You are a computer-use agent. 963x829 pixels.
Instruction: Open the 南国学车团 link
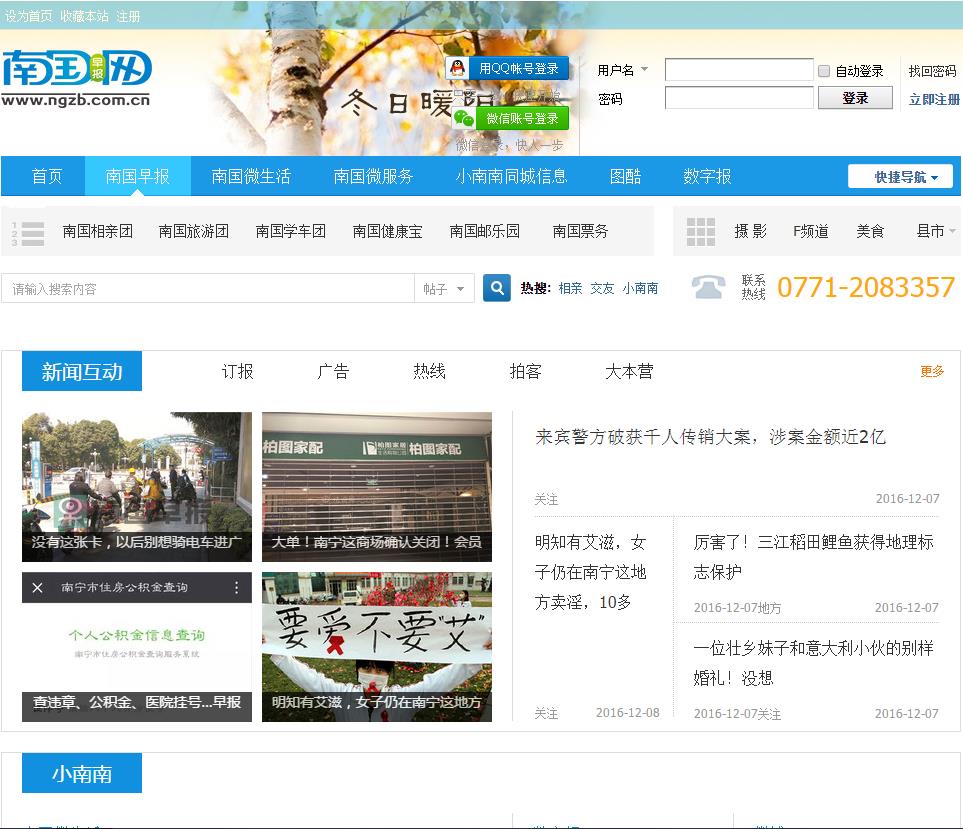point(290,232)
